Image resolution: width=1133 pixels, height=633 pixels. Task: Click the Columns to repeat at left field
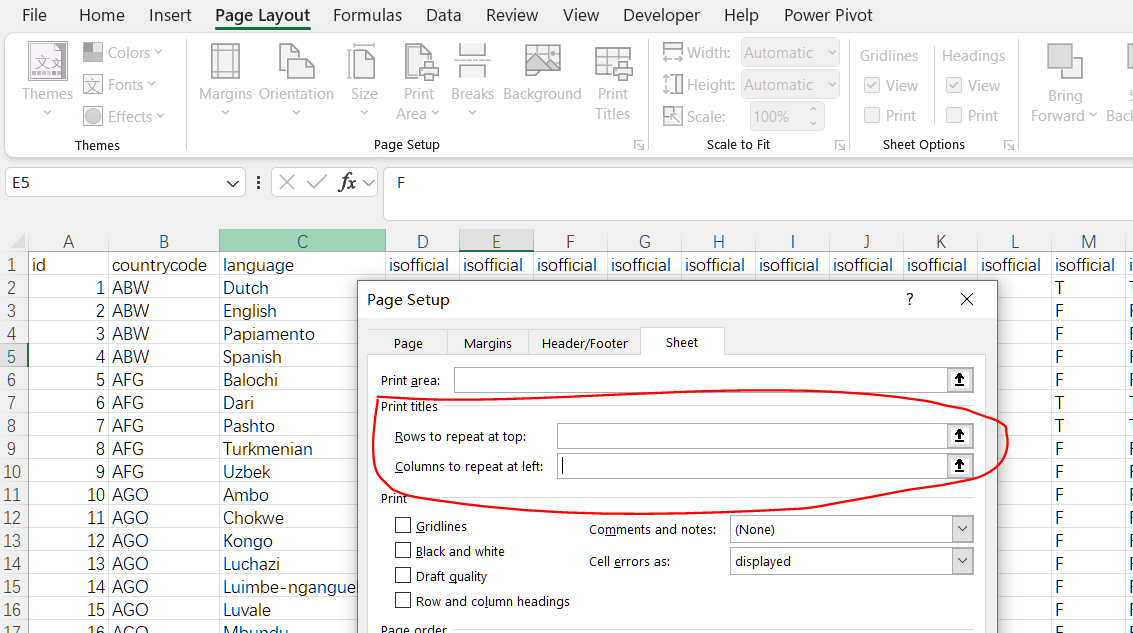click(750, 466)
